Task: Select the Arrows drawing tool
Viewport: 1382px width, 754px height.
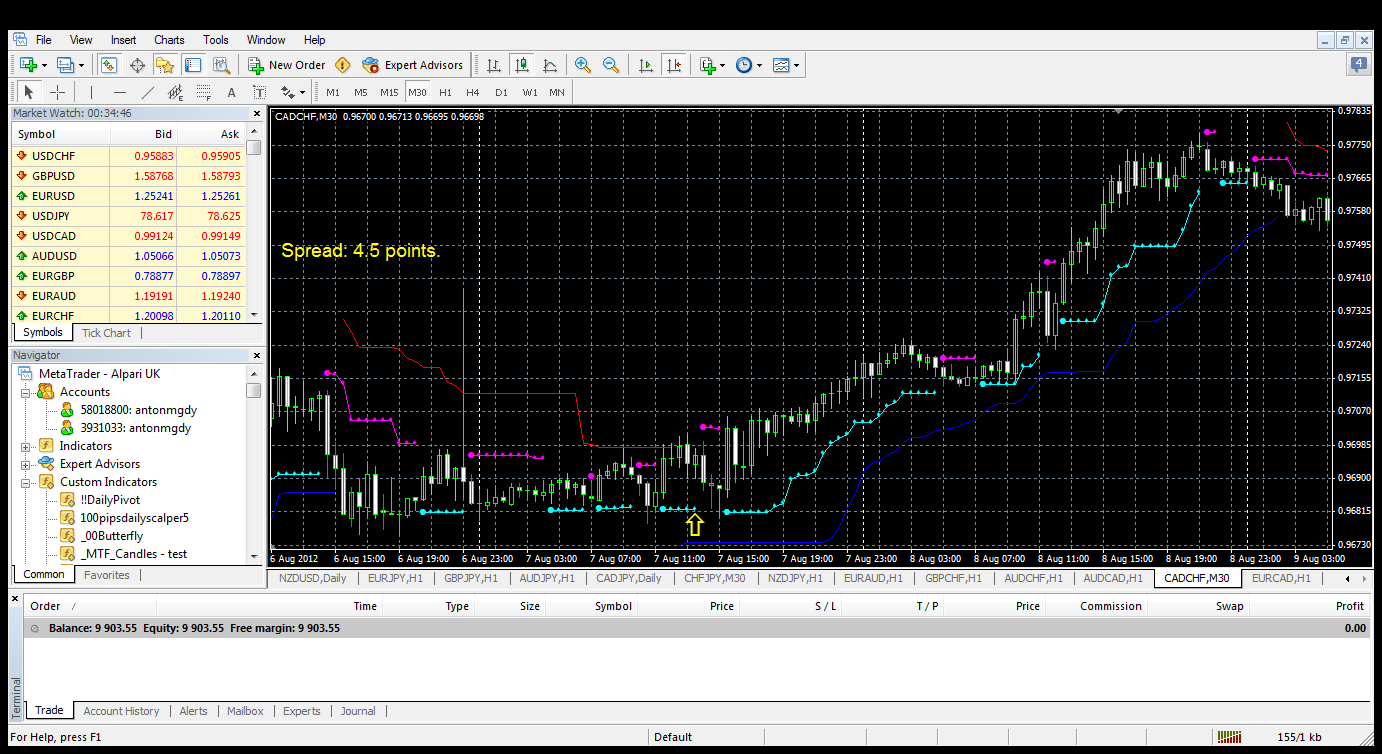Action: tap(287, 92)
